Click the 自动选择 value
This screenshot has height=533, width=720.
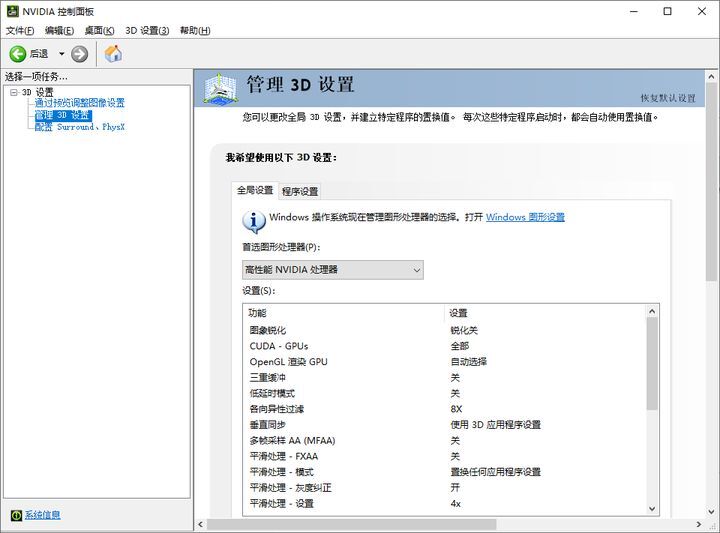468,362
